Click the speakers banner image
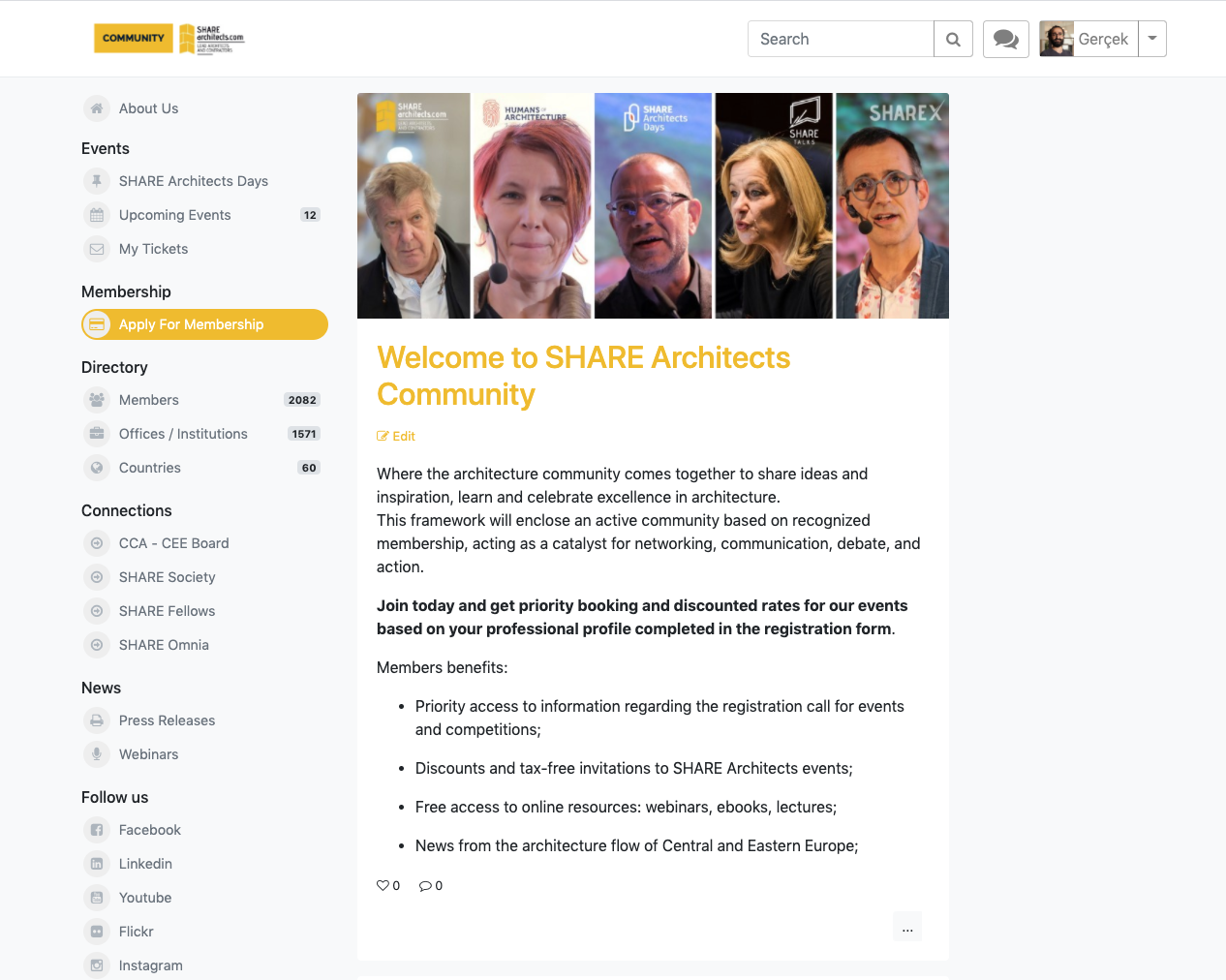This screenshot has width=1226, height=980. click(653, 205)
